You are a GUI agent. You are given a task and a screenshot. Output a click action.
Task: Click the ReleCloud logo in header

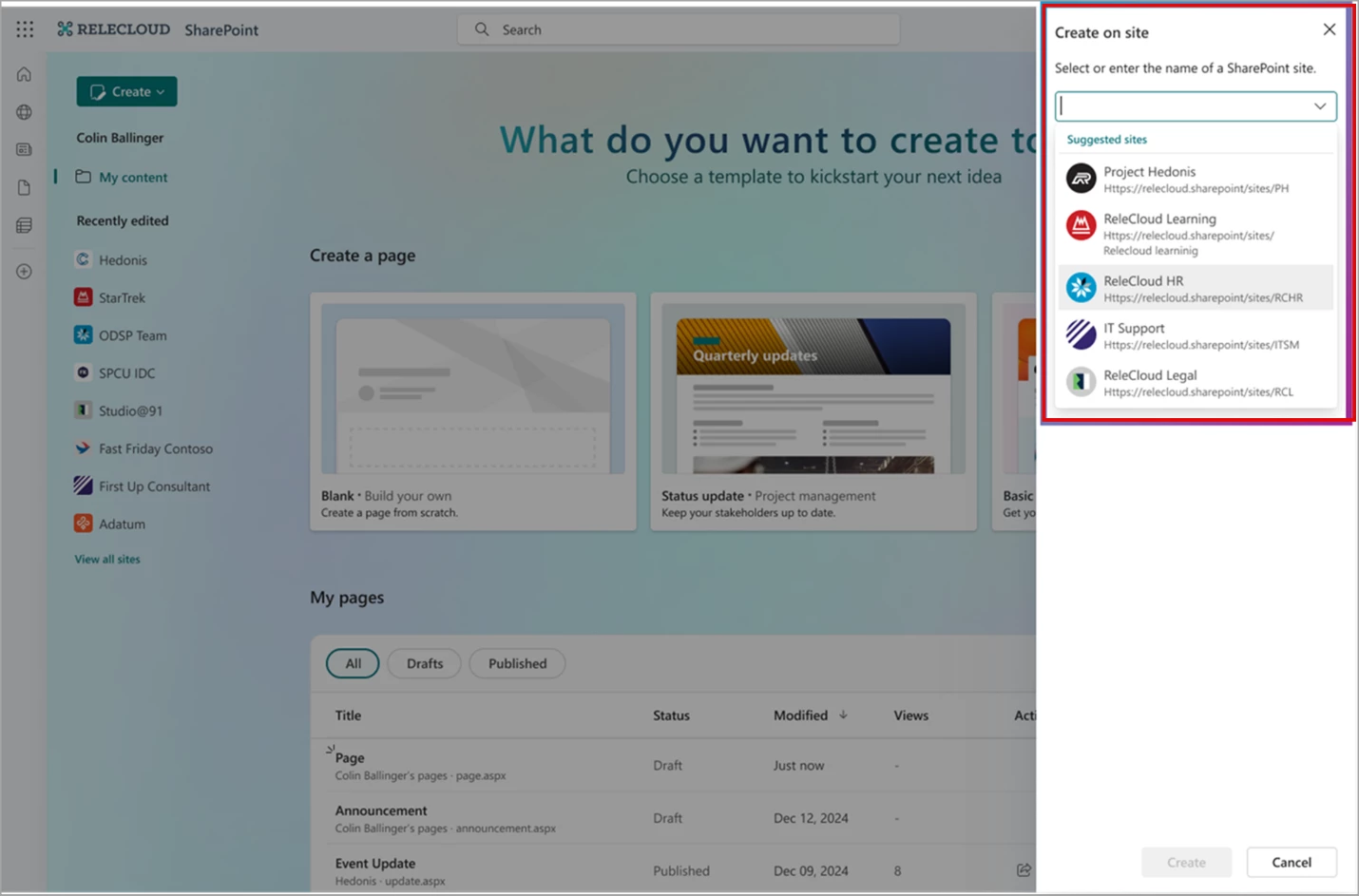click(x=113, y=29)
